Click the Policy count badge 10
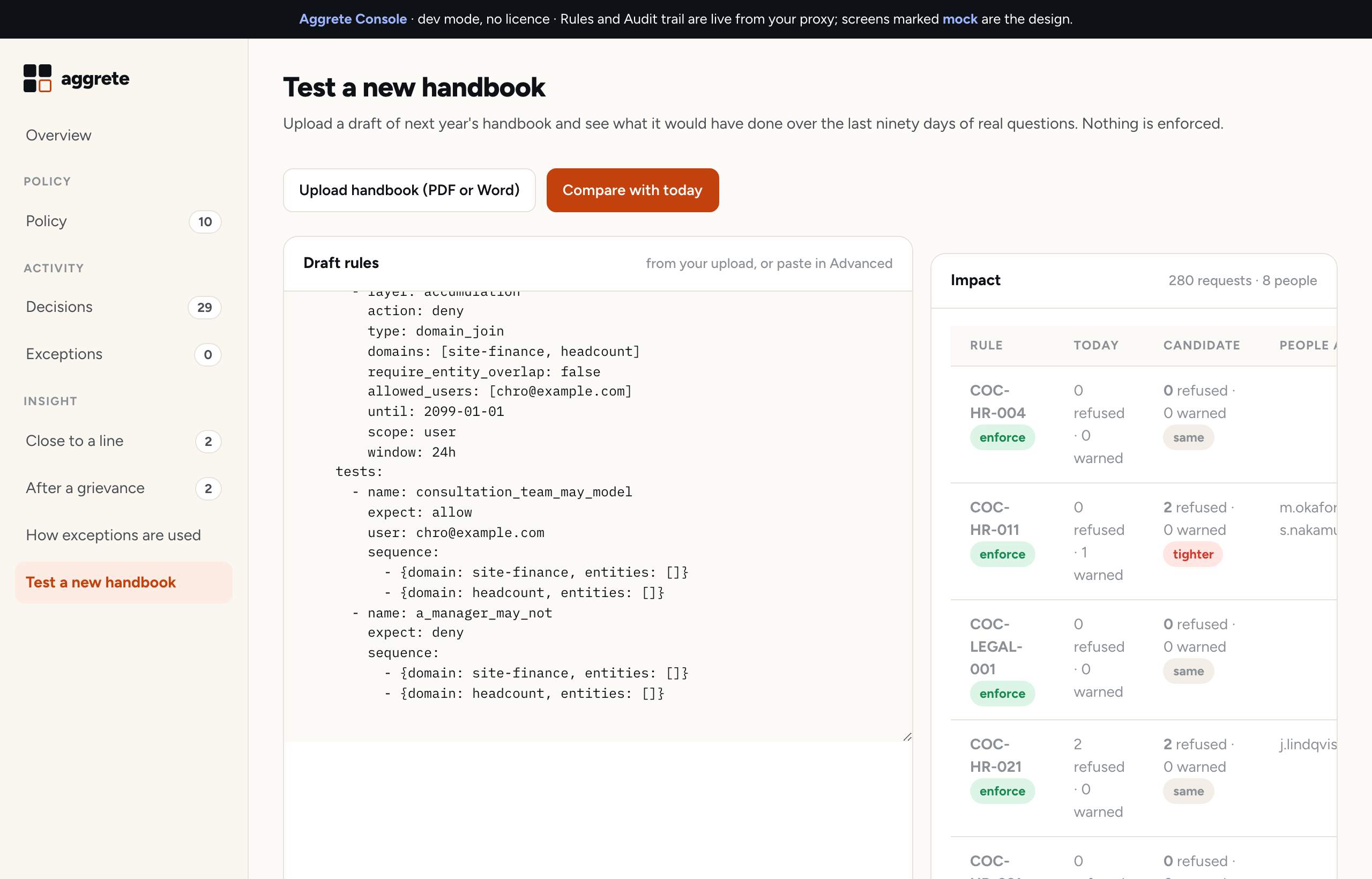 tap(205, 221)
